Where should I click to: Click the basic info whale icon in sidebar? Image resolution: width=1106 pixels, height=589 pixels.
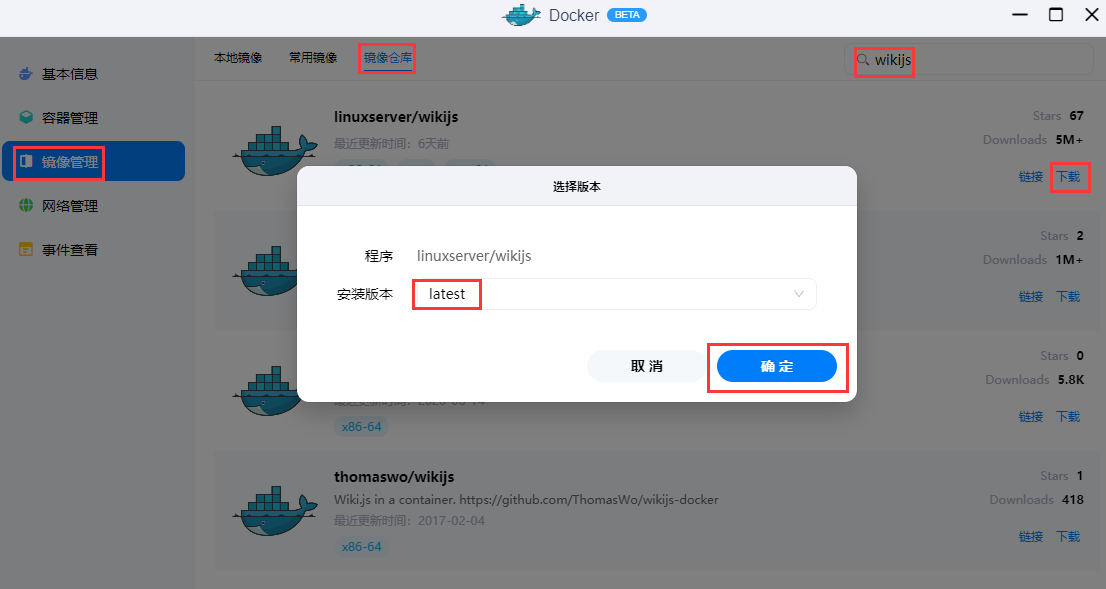(x=26, y=73)
